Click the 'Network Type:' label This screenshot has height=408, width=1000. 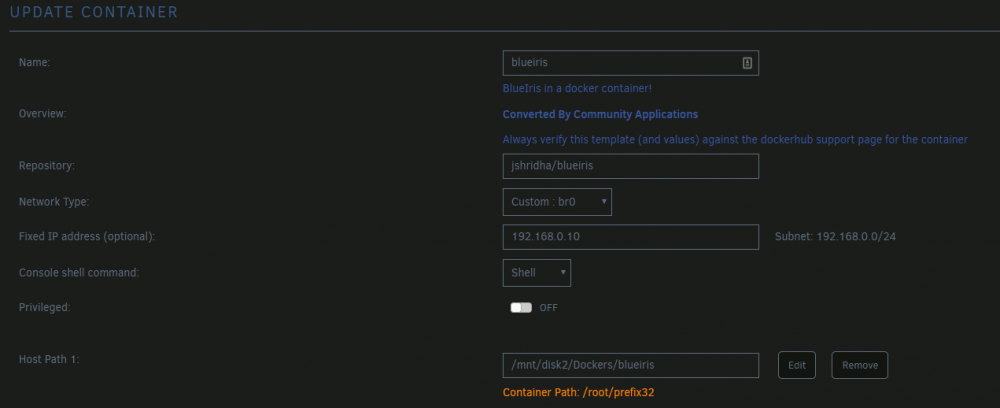click(54, 202)
